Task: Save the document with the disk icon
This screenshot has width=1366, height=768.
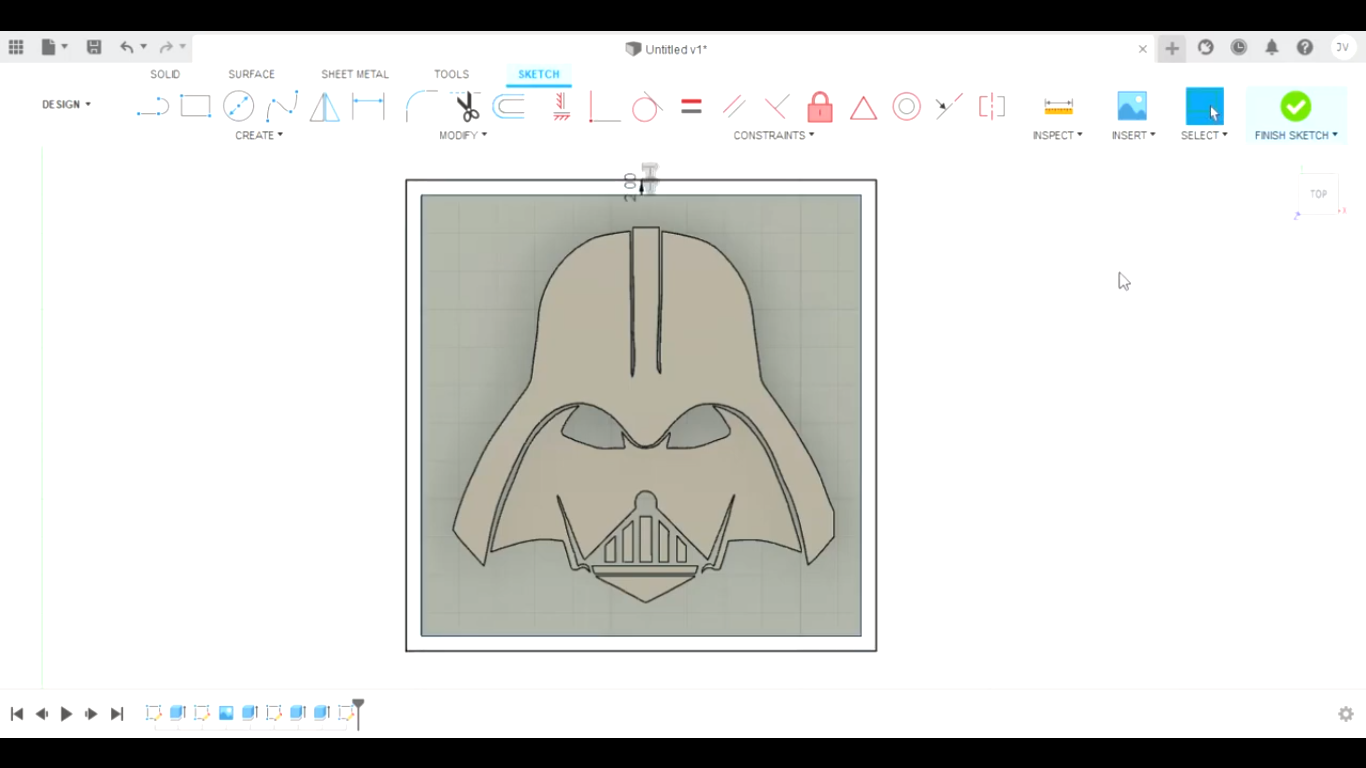Action: [x=94, y=47]
